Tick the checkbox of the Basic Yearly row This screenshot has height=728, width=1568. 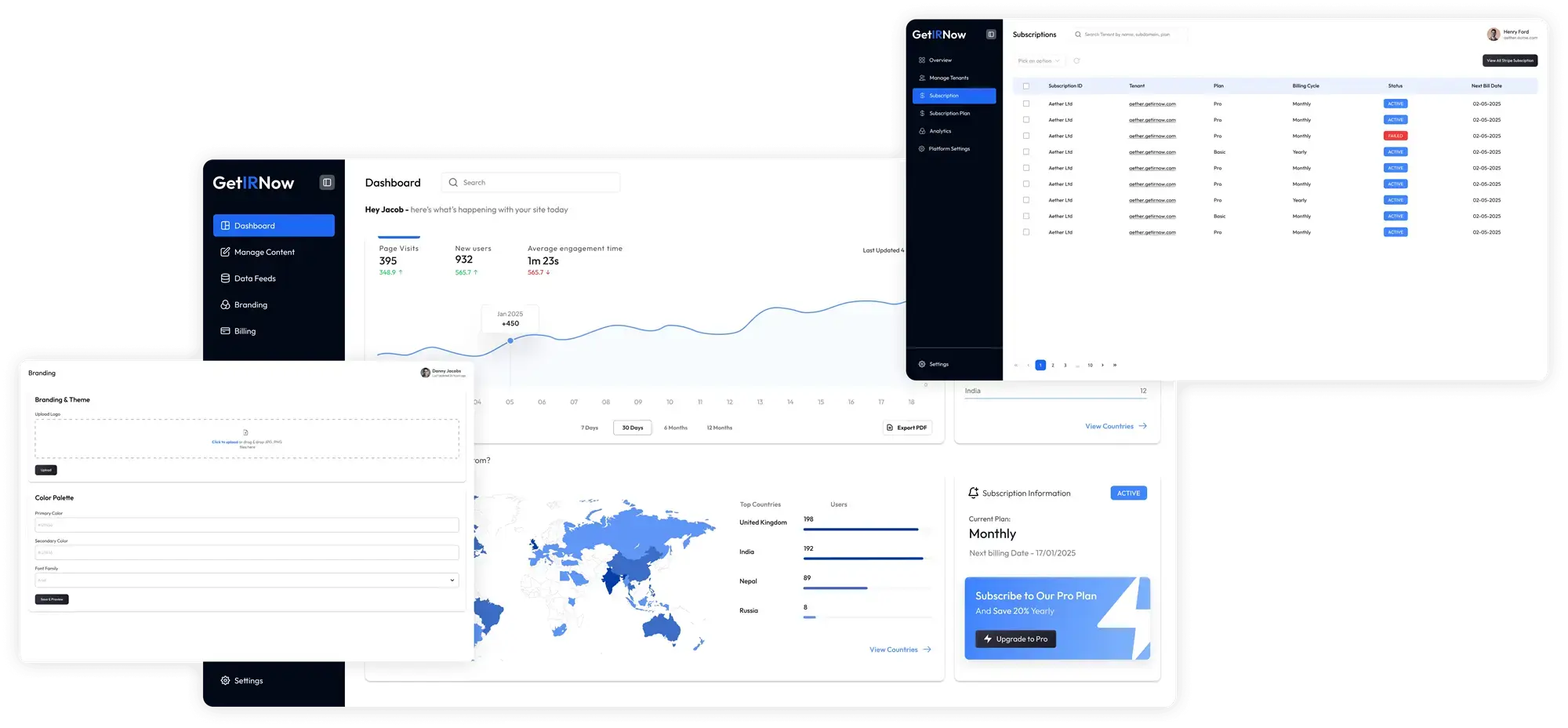pyautogui.click(x=1025, y=152)
